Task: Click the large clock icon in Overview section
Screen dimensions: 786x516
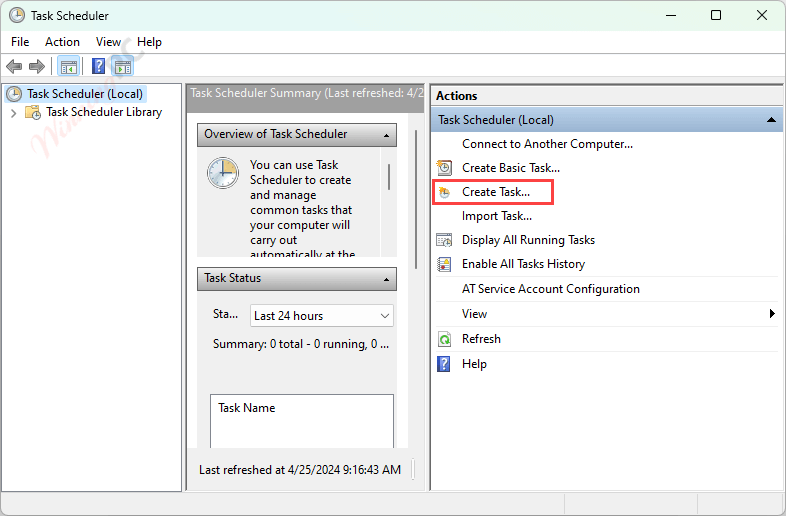Action: click(223, 173)
